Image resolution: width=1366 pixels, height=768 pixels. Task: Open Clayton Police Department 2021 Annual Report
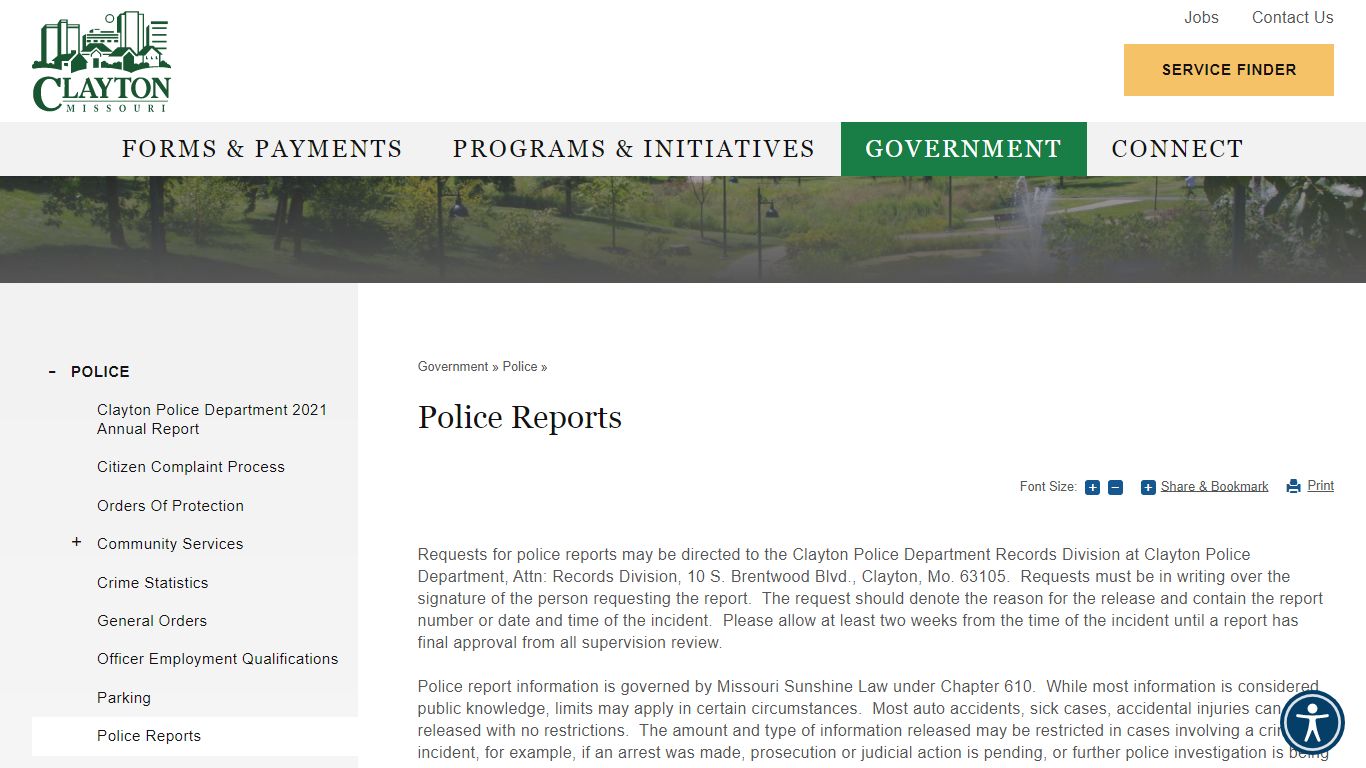[212, 419]
